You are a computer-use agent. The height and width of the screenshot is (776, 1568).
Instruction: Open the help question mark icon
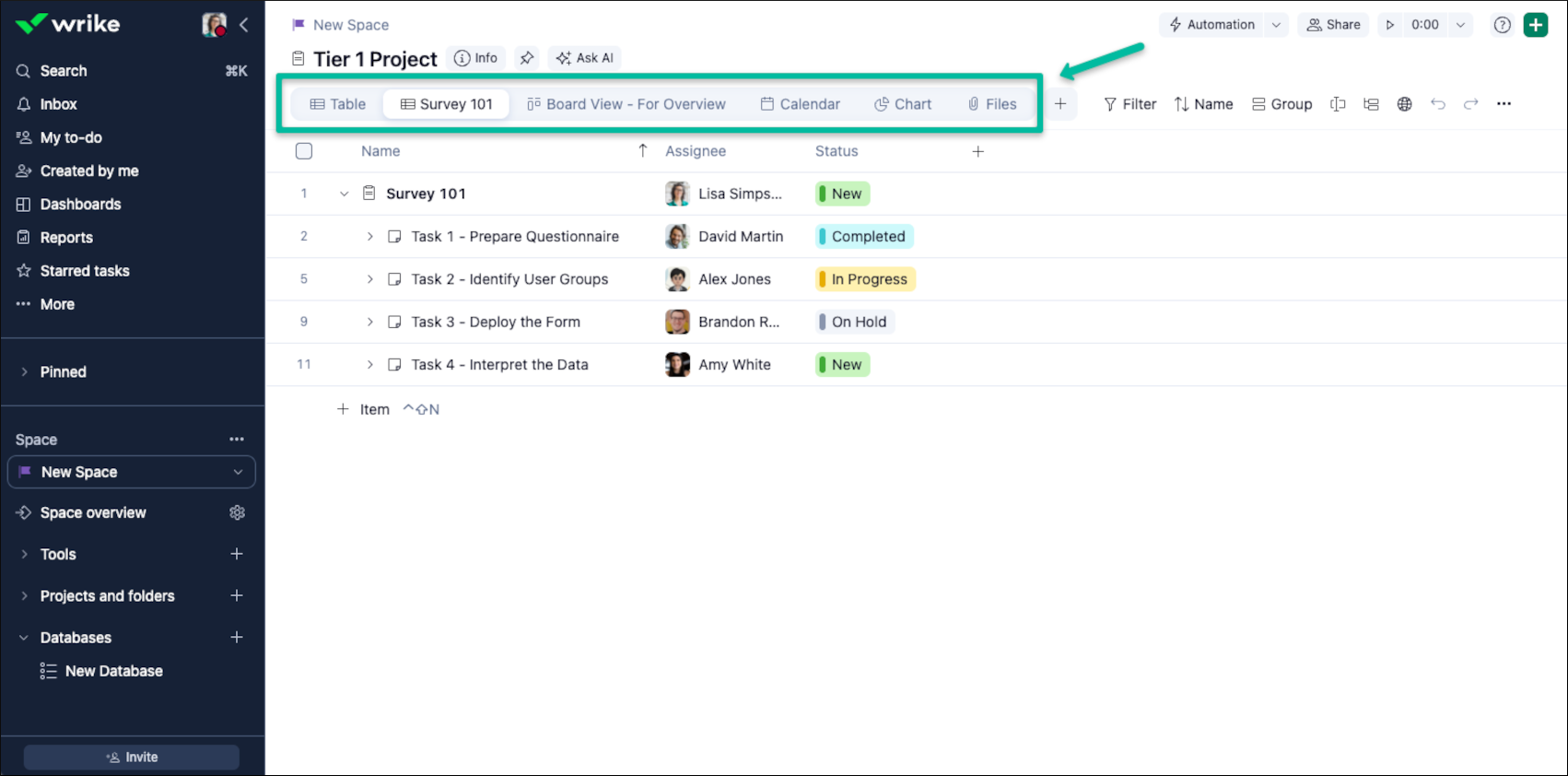pos(1502,25)
